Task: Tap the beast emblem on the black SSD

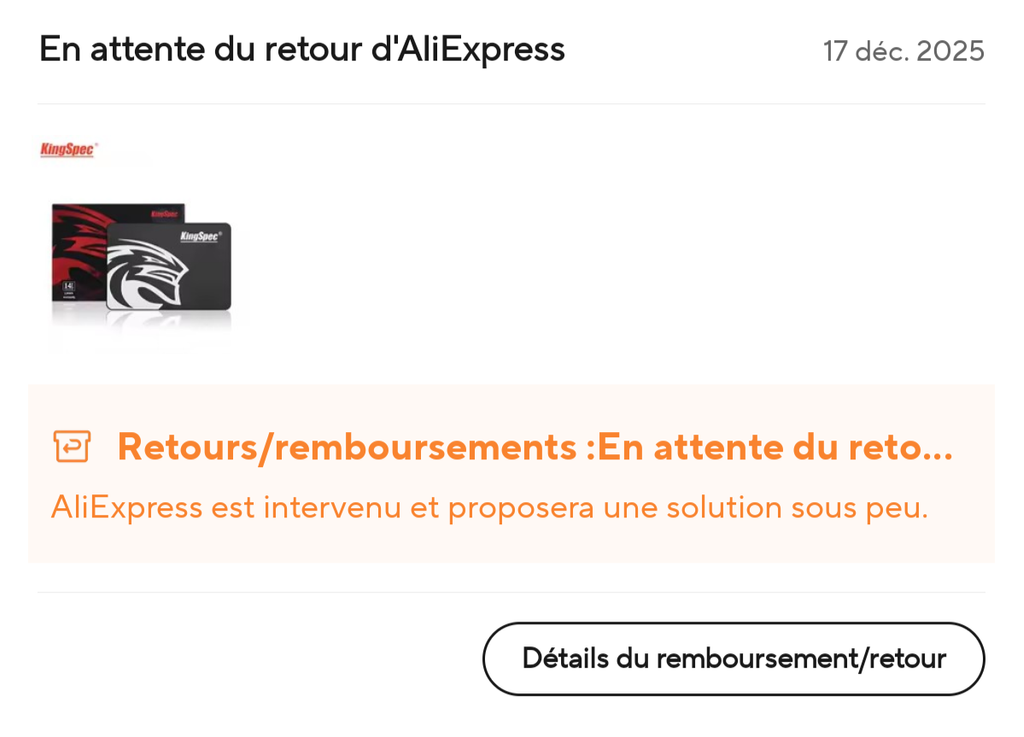Action: (148, 274)
